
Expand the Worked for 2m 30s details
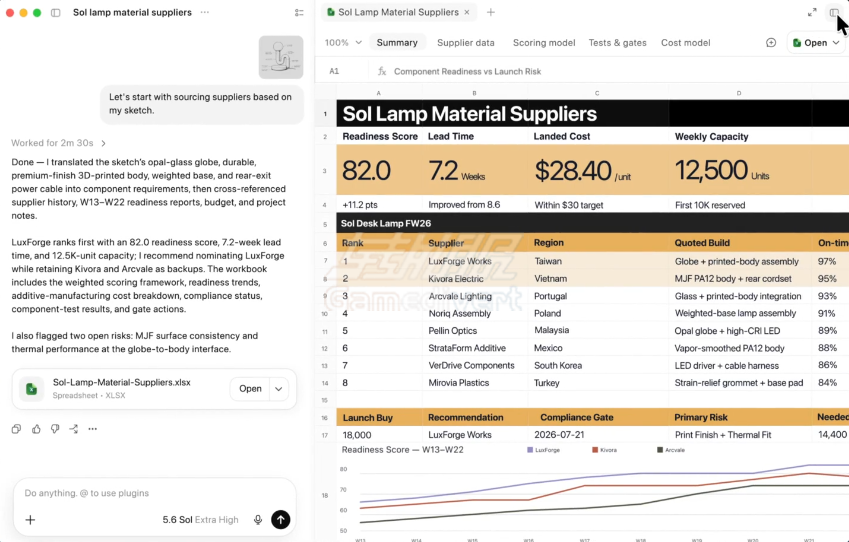click(58, 143)
